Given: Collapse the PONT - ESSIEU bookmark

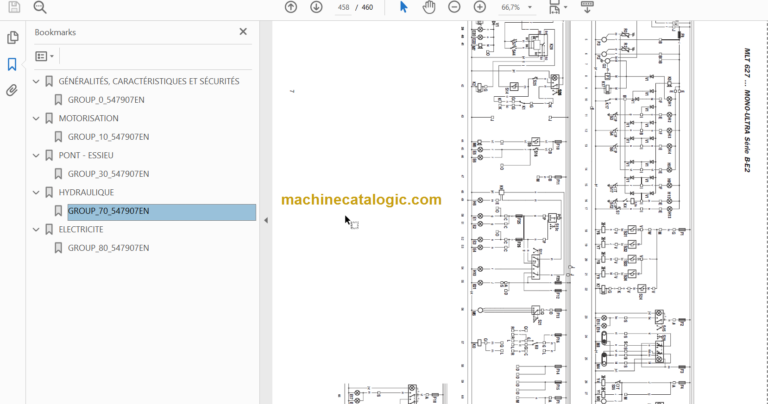Looking at the screenshot, I should coord(36,156).
